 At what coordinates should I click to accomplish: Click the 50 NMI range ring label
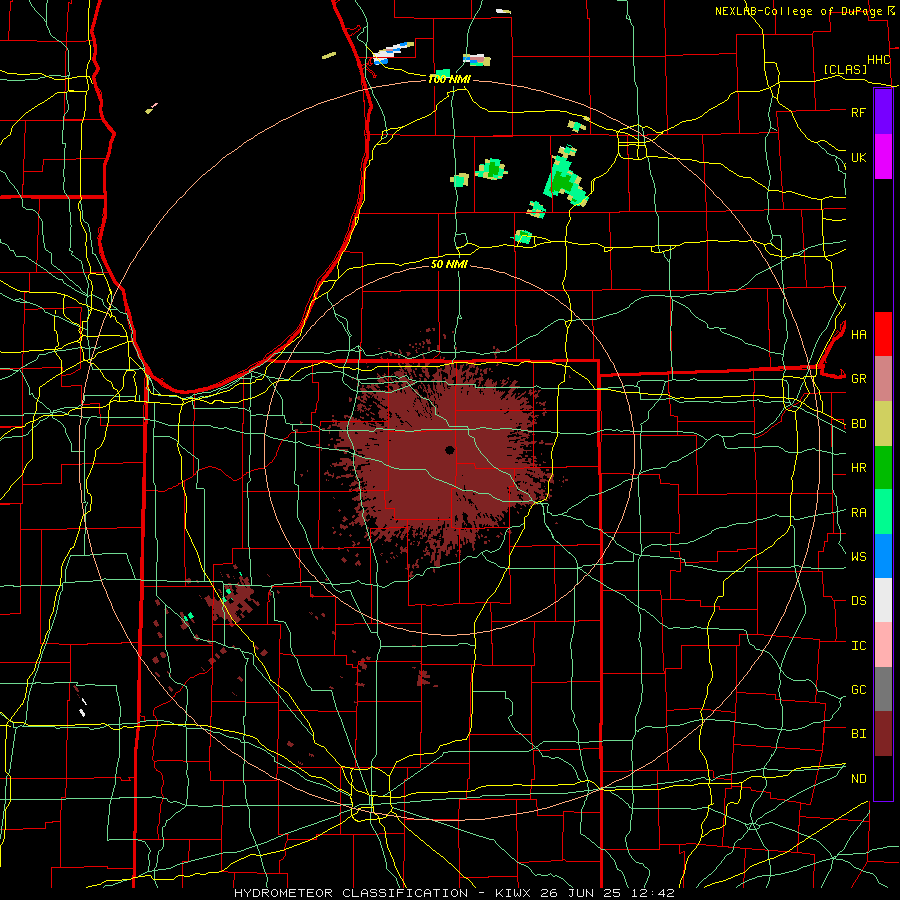[x=449, y=264]
